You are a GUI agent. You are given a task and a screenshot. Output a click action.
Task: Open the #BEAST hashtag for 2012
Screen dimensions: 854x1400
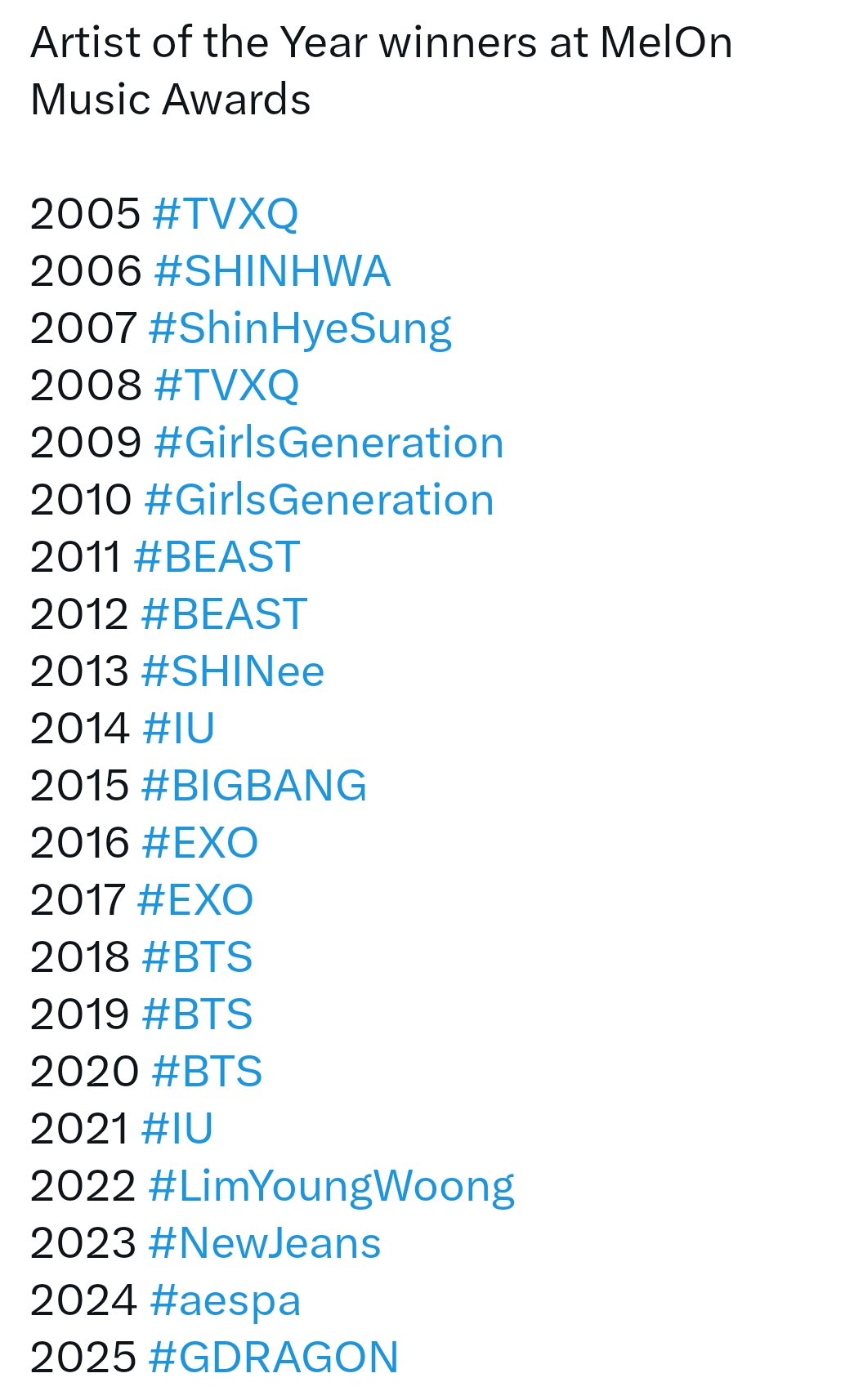(x=224, y=614)
